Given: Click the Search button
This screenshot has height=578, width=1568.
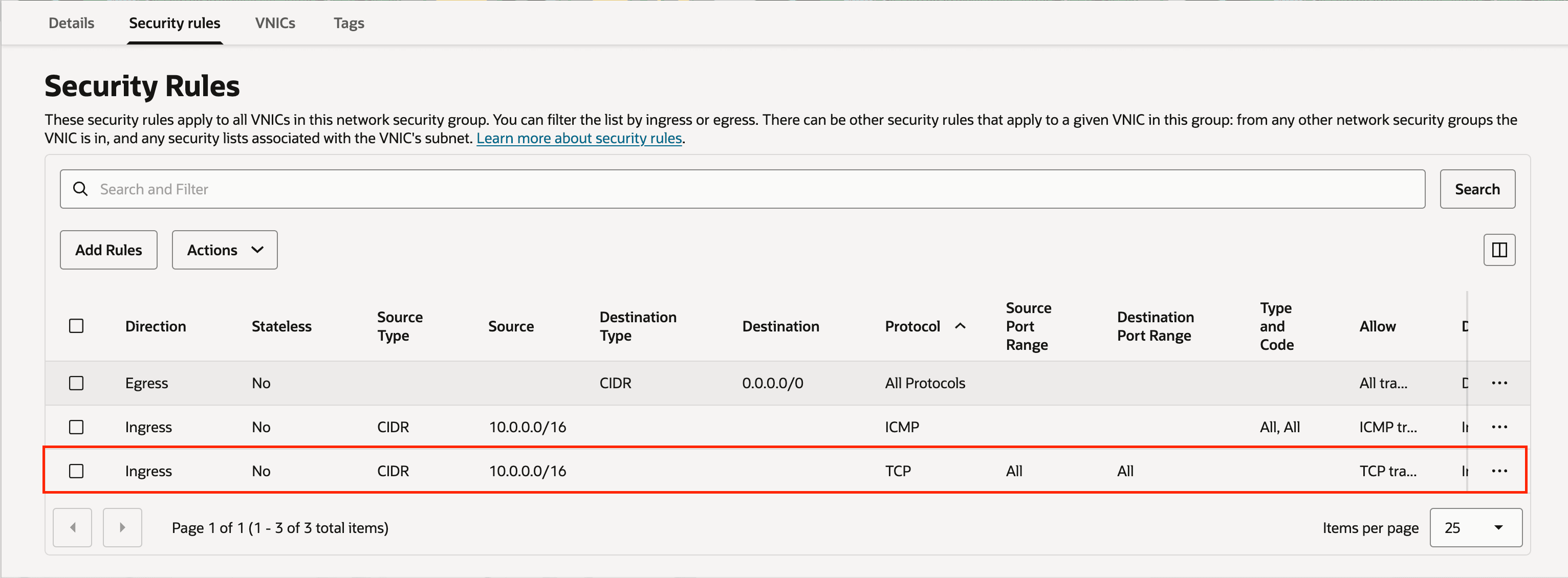Looking at the screenshot, I should coord(1477,189).
